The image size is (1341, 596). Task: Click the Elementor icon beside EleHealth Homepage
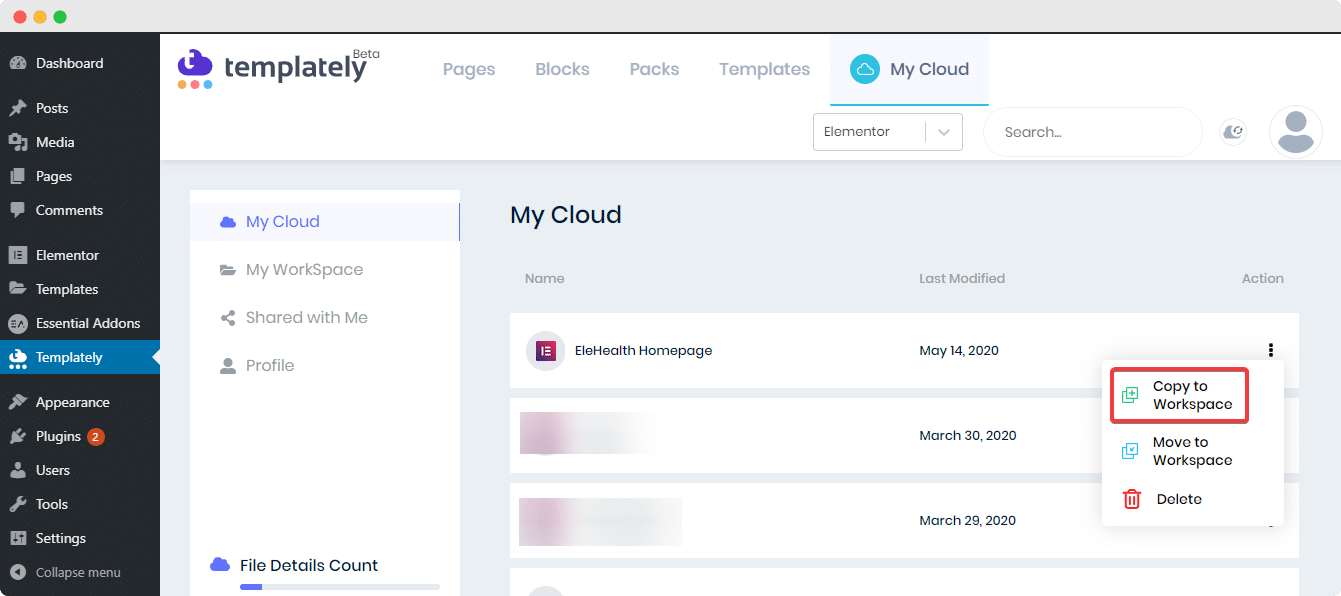(546, 351)
